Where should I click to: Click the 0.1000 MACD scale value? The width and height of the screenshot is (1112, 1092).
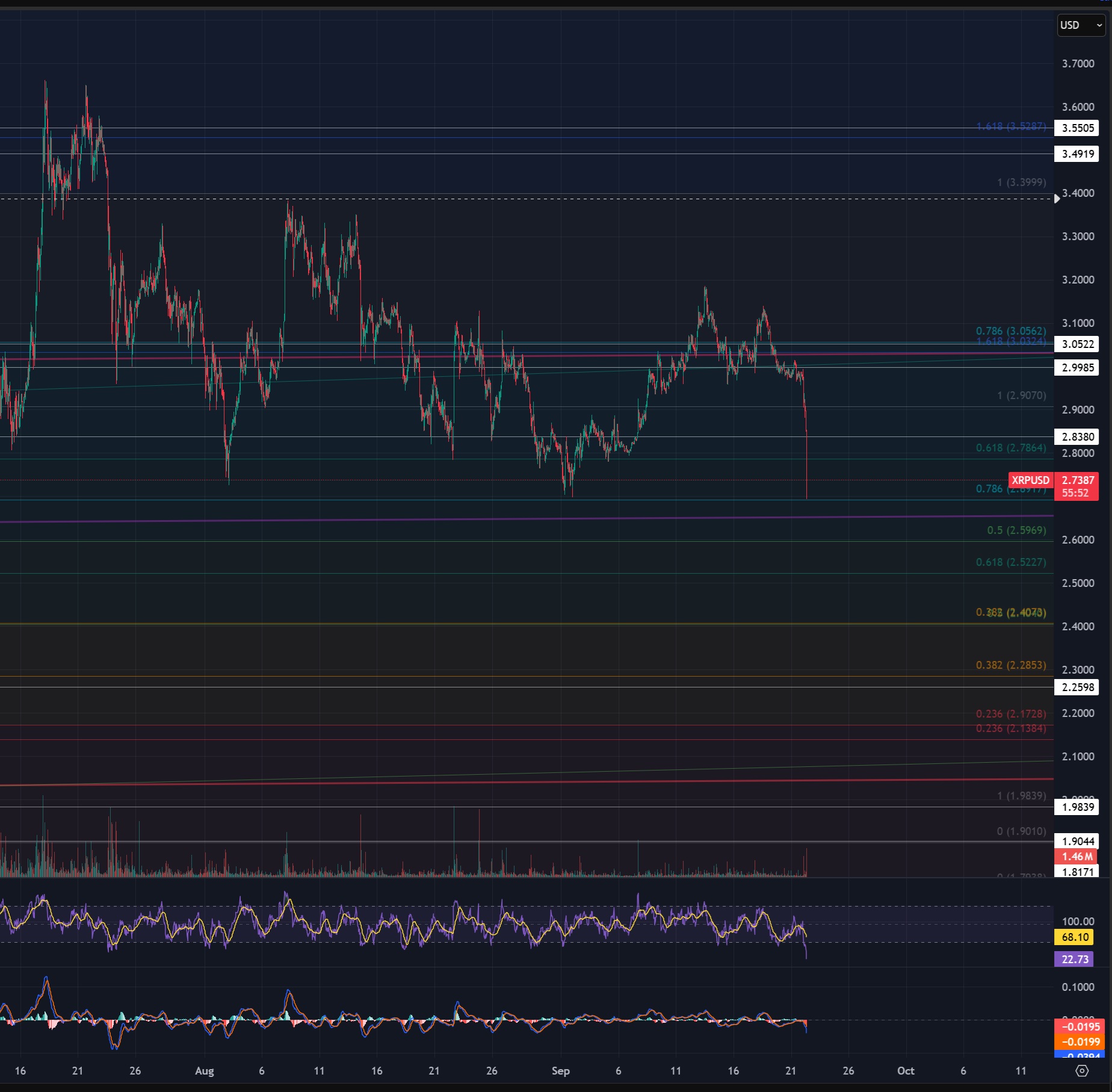tap(1078, 987)
